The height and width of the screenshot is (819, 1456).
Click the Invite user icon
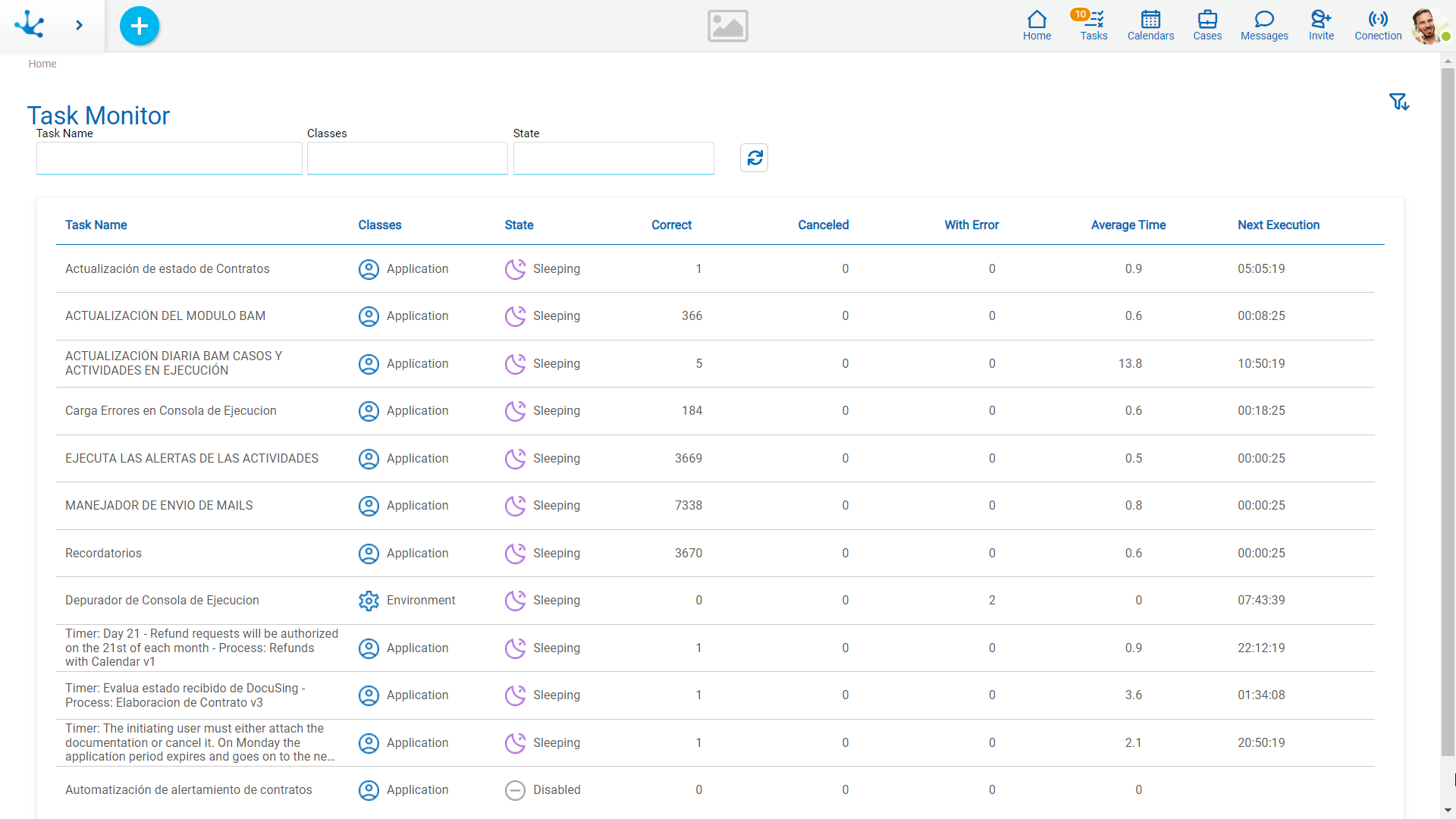pyautogui.click(x=1320, y=25)
